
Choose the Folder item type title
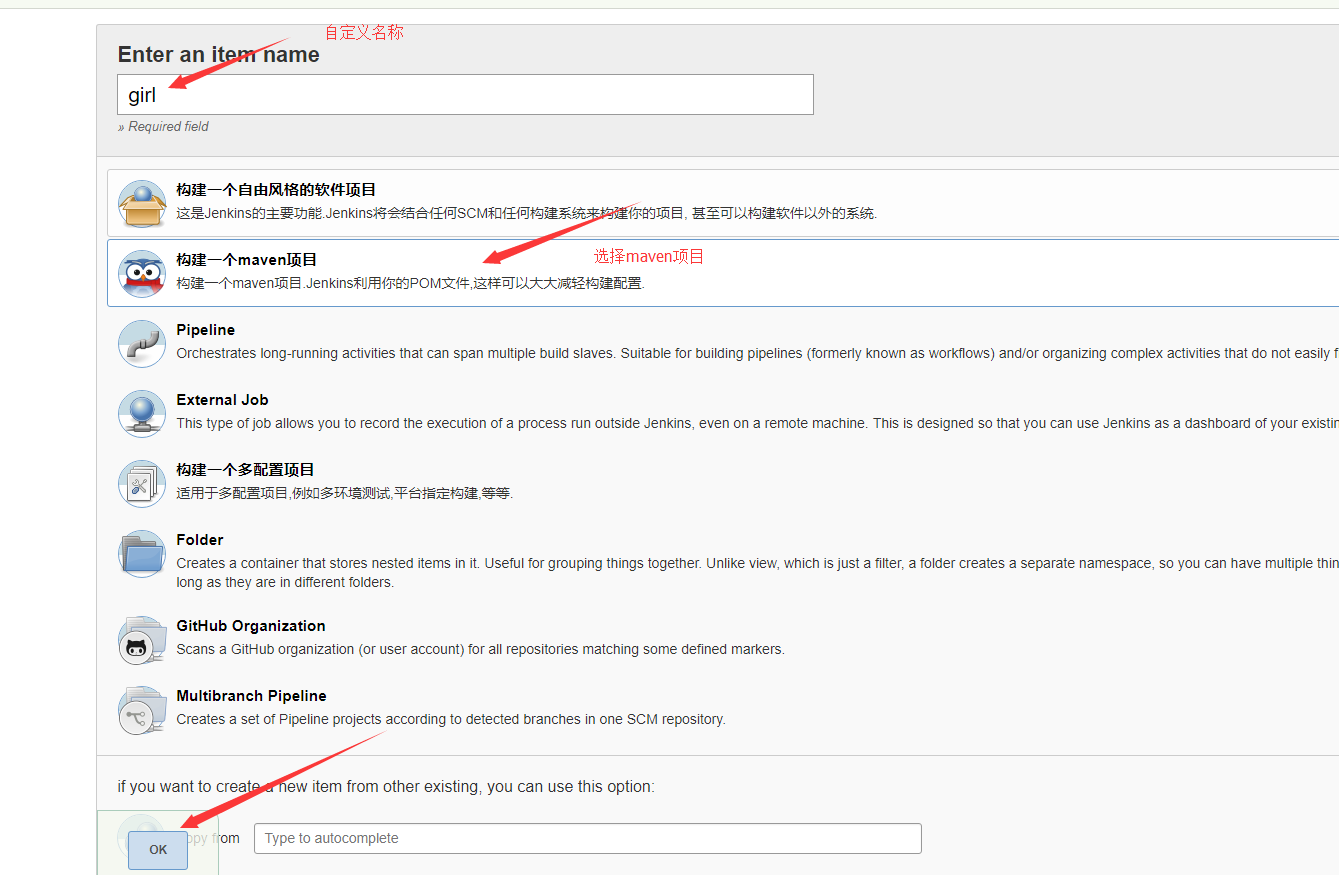pyautogui.click(x=200, y=540)
